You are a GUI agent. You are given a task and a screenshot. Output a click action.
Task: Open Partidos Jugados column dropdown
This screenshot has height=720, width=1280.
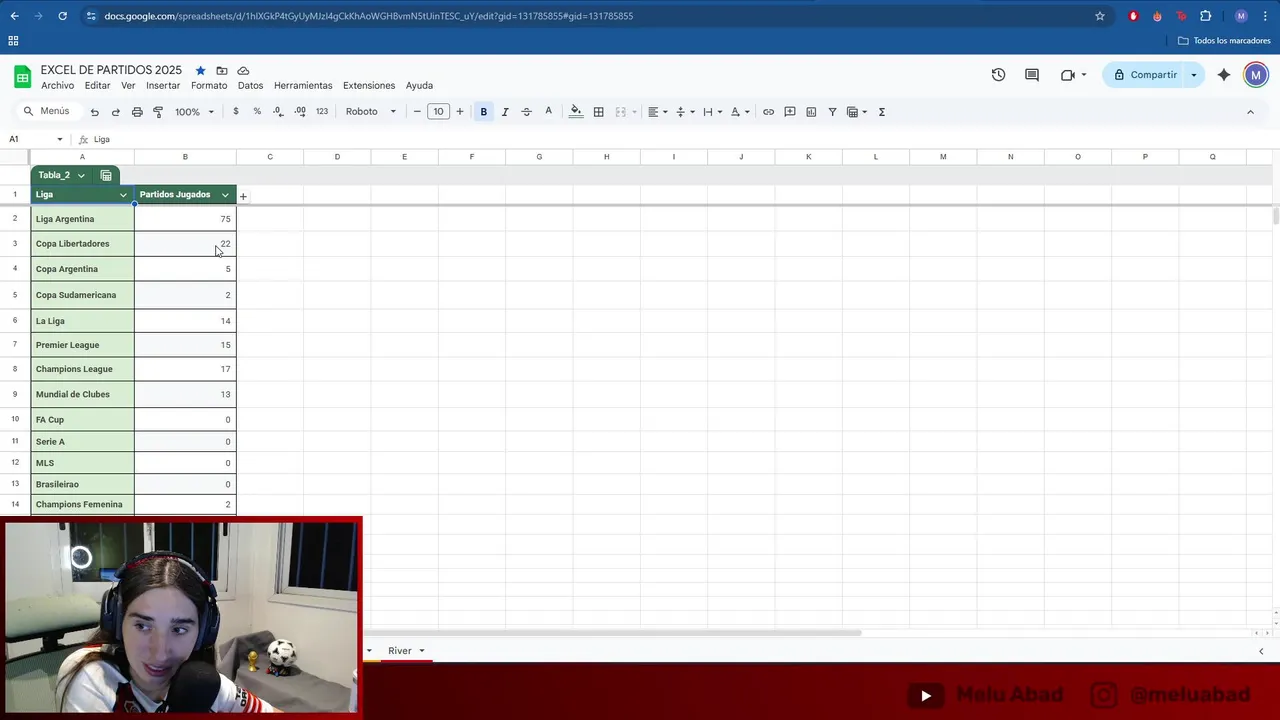[x=225, y=195]
